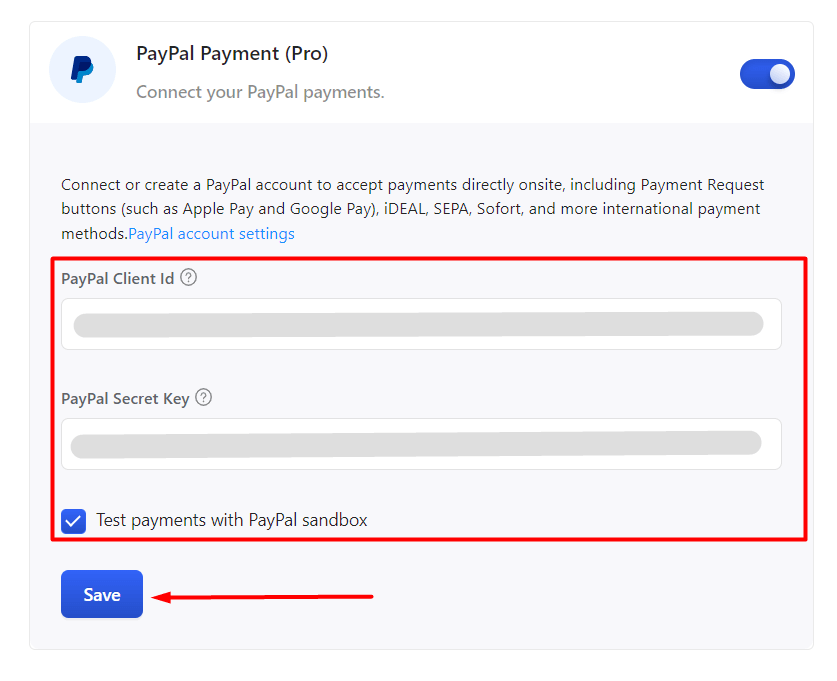Image resolution: width=837 pixels, height=681 pixels.
Task: Click the 'Test payments with PayPal sandbox' label
Action: click(x=232, y=520)
